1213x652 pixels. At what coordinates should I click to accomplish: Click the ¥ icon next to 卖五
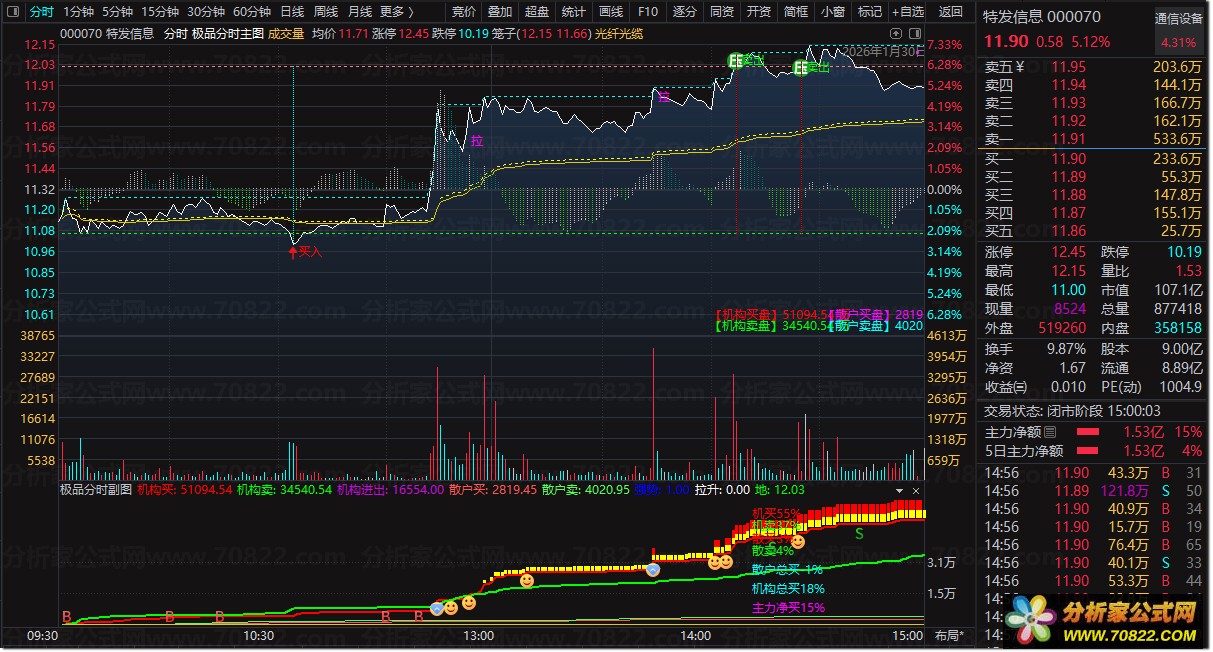tap(1019, 67)
